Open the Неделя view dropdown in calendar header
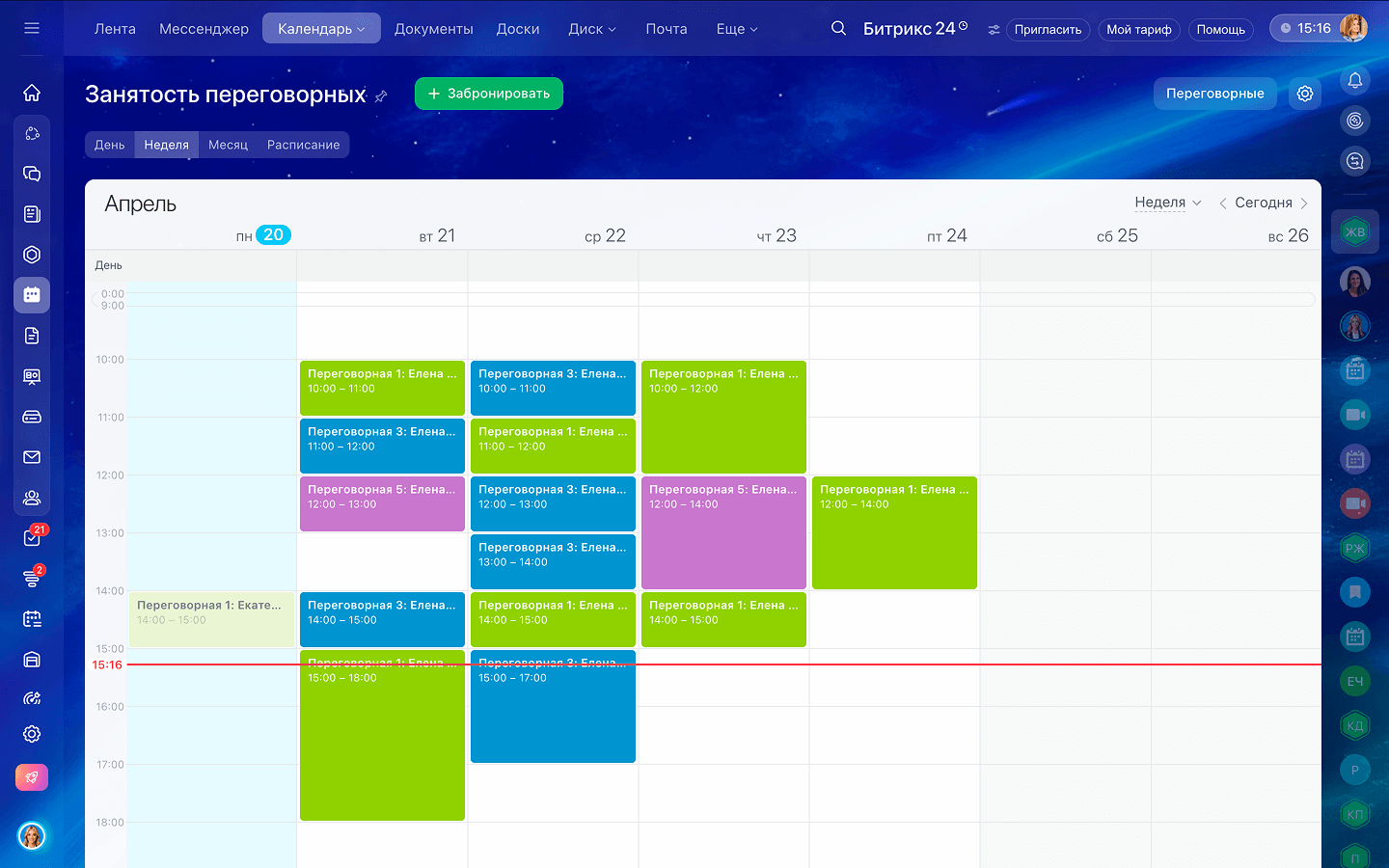Image resolution: width=1389 pixels, height=868 pixels. coord(1168,203)
